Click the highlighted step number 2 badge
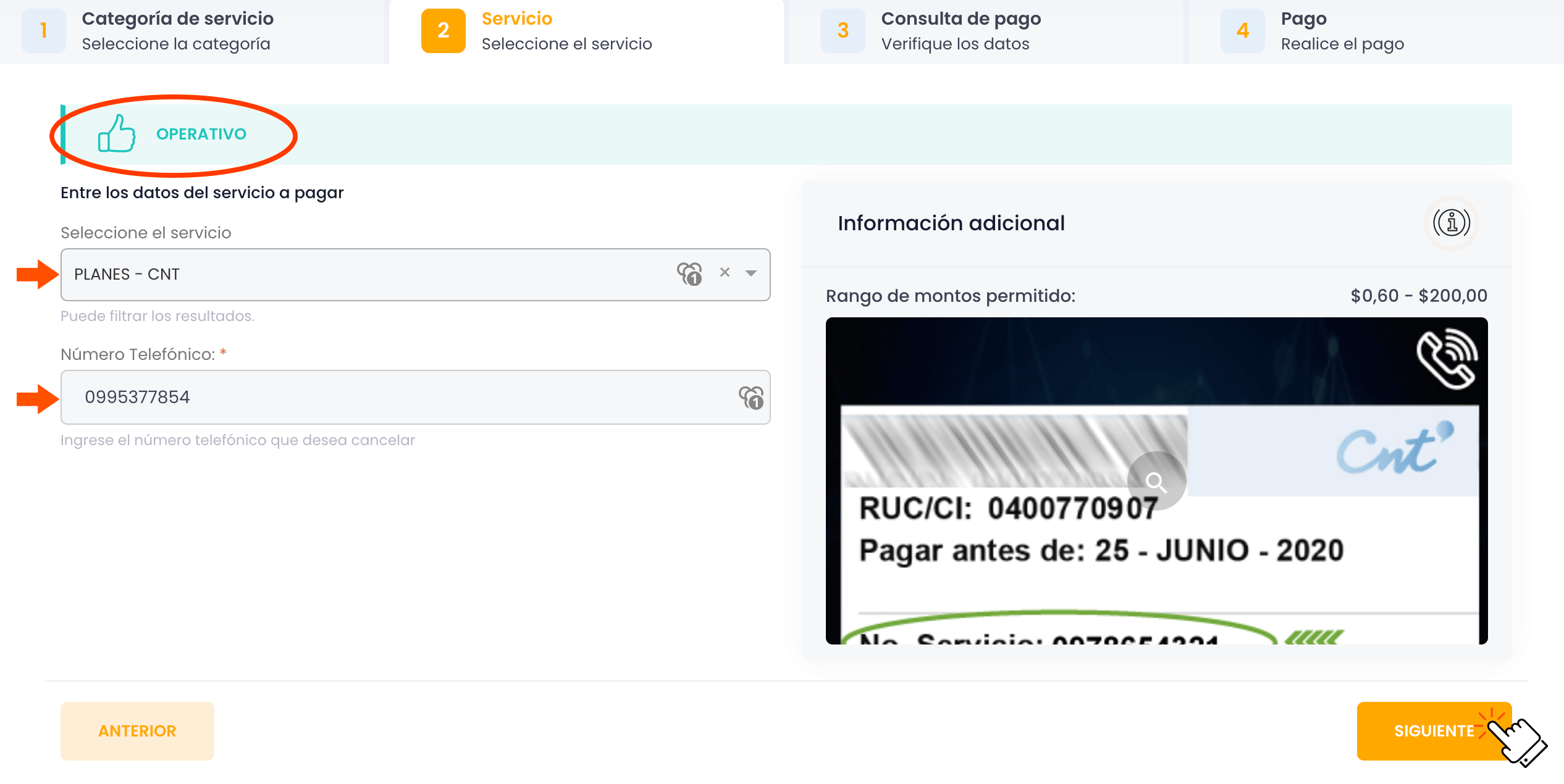1564x784 pixels. (443, 31)
